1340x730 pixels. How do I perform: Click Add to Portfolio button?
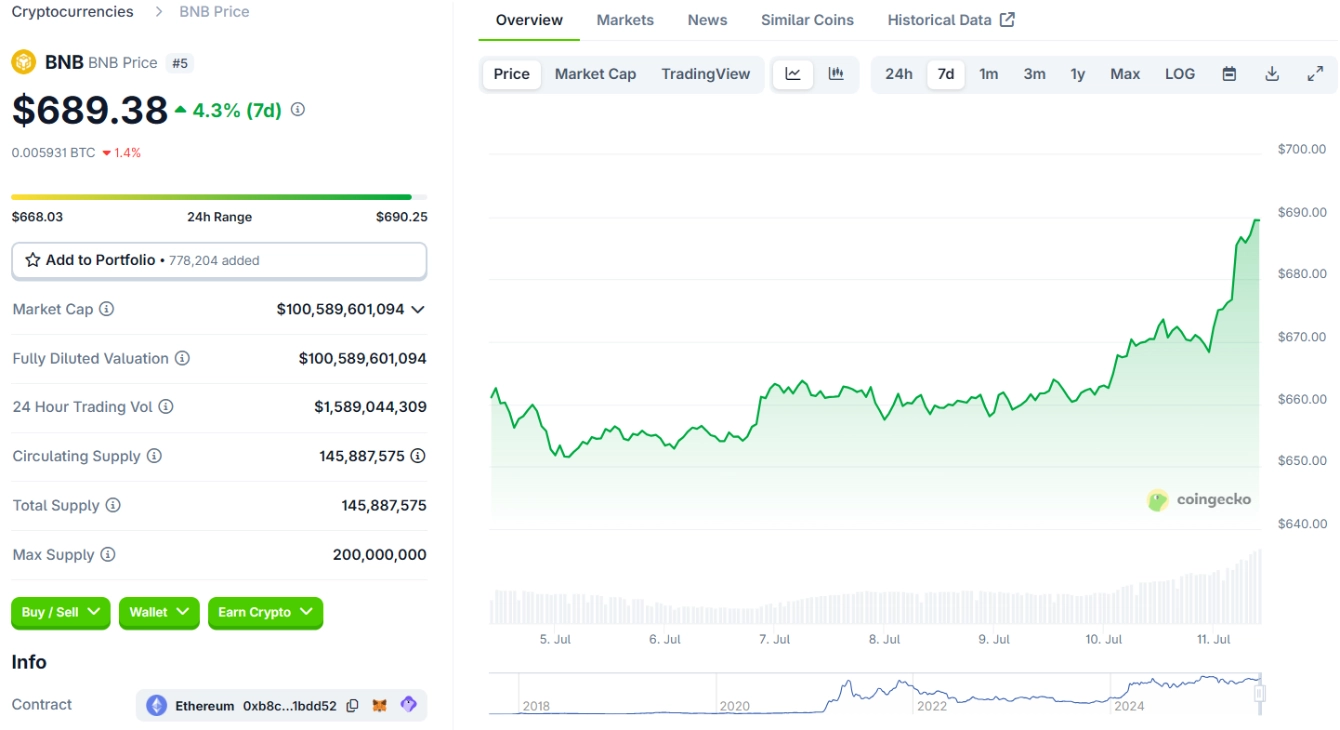pyautogui.click(x=219, y=260)
